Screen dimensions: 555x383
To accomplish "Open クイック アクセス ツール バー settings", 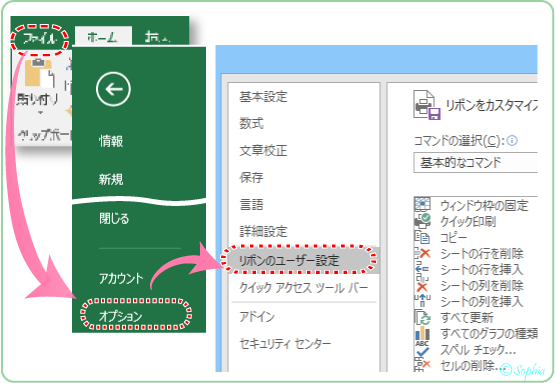I will point(304,287).
